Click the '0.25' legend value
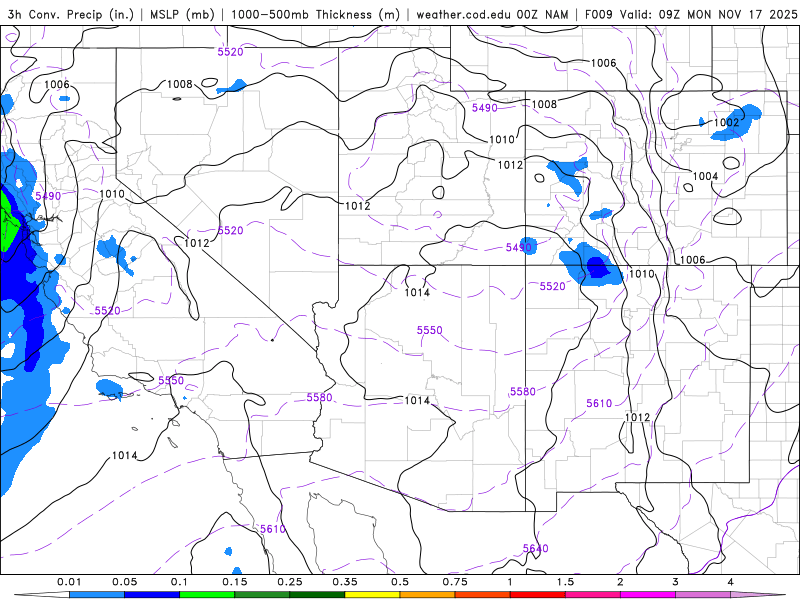 point(290,582)
